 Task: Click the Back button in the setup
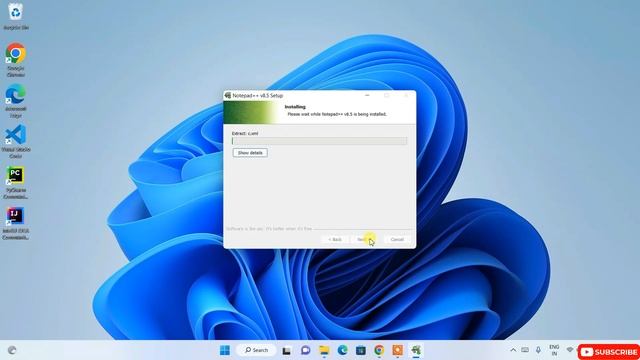pyautogui.click(x=335, y=240)
